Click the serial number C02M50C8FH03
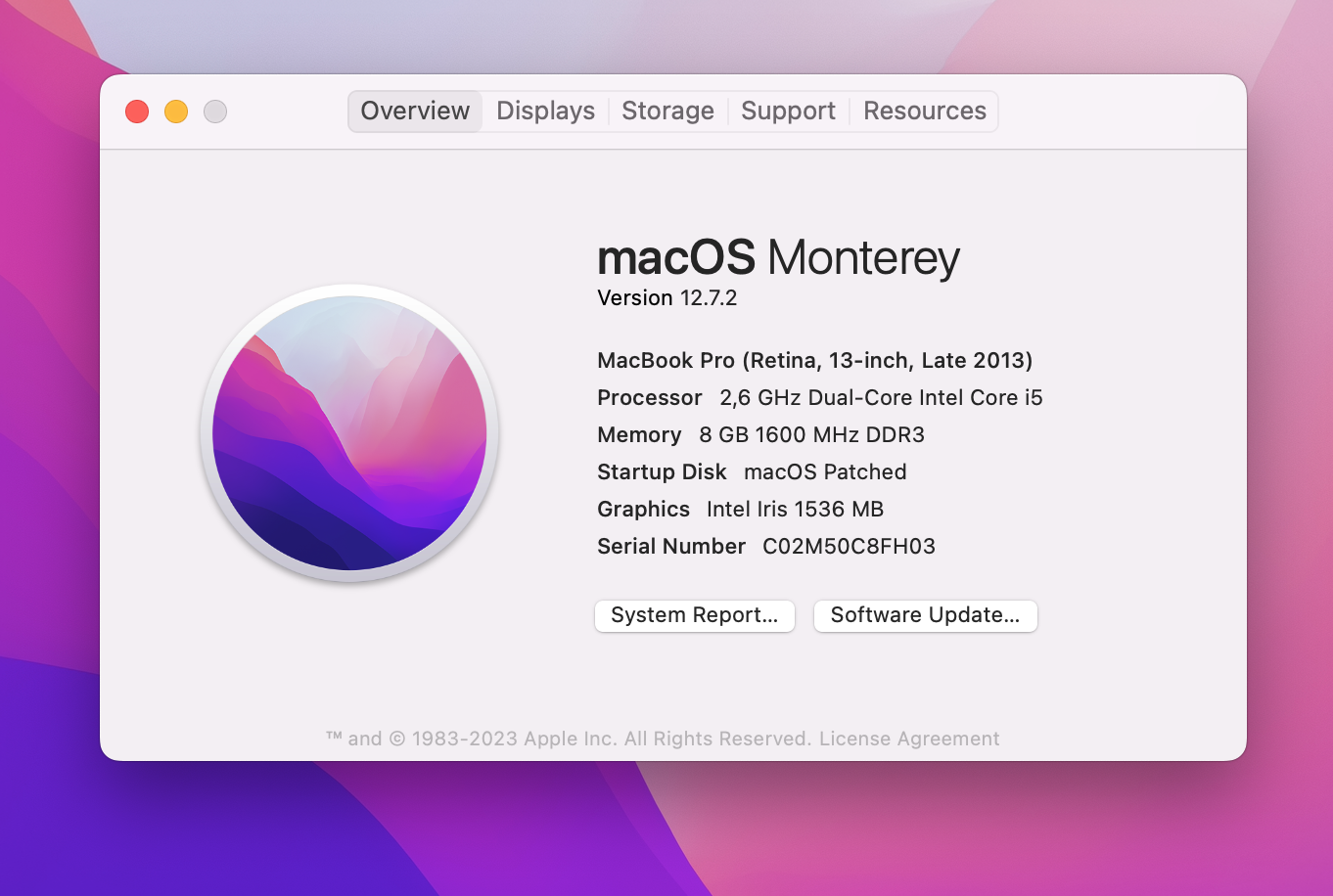Viewport: 1333px width, 896px height. (849, 546)
